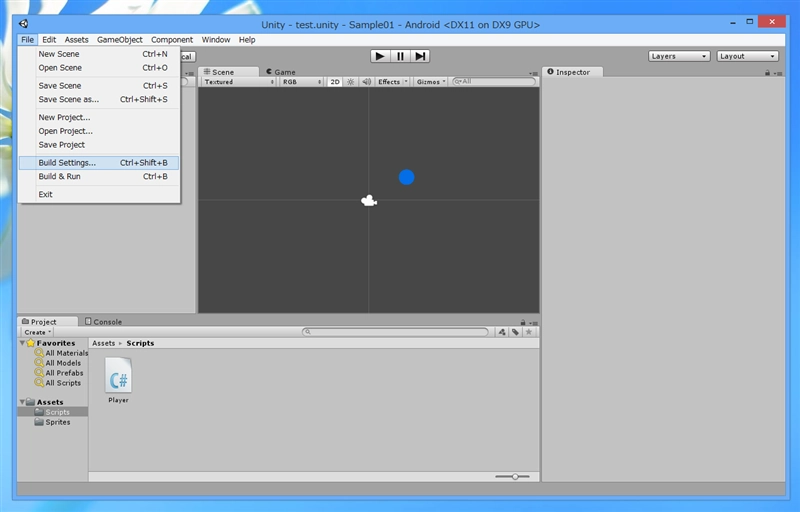Save search star icon in Project panel
Viewport: 800px width, 512px height.
click(529, 332)
